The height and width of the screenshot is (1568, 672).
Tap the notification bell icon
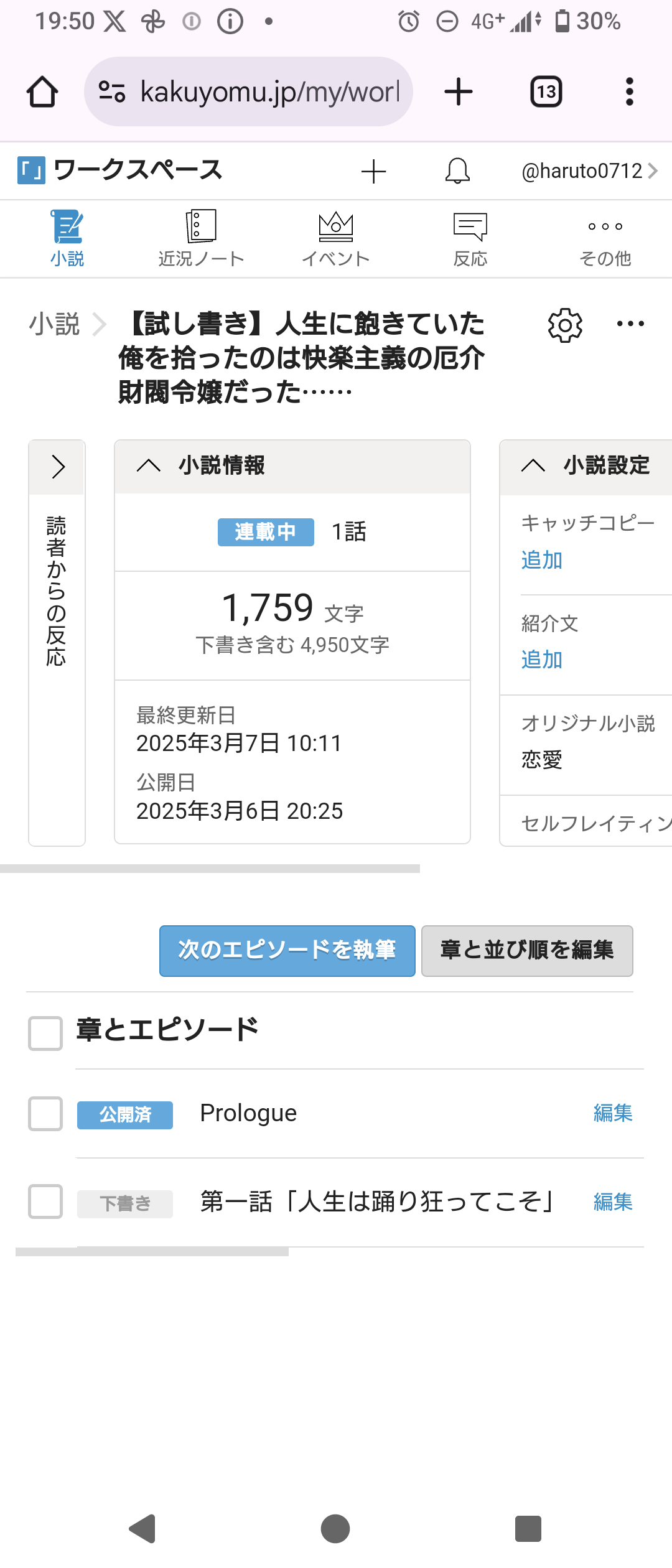(x=457, y=171)
